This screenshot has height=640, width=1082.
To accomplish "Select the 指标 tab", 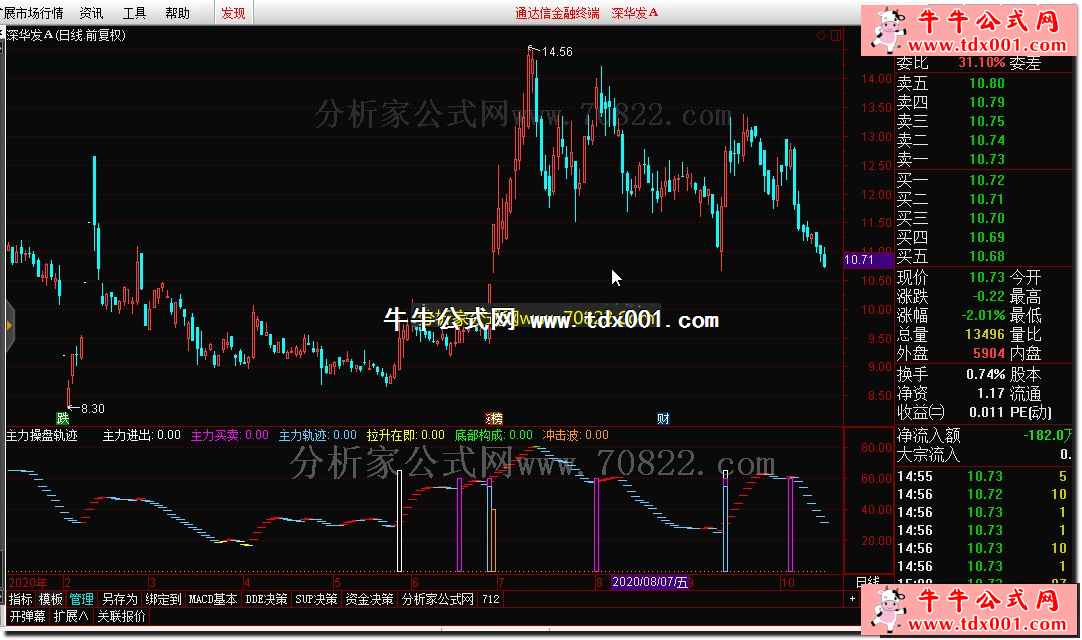I will [x=21, y=599].
